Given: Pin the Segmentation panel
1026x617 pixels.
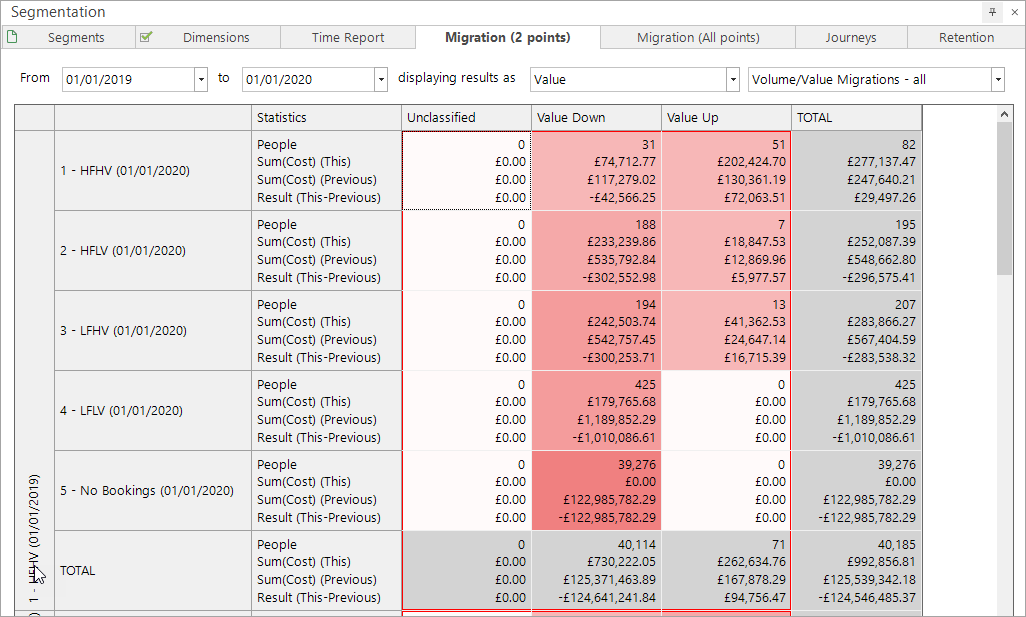Looking at the screenshot, I should (x=992, y=12).
